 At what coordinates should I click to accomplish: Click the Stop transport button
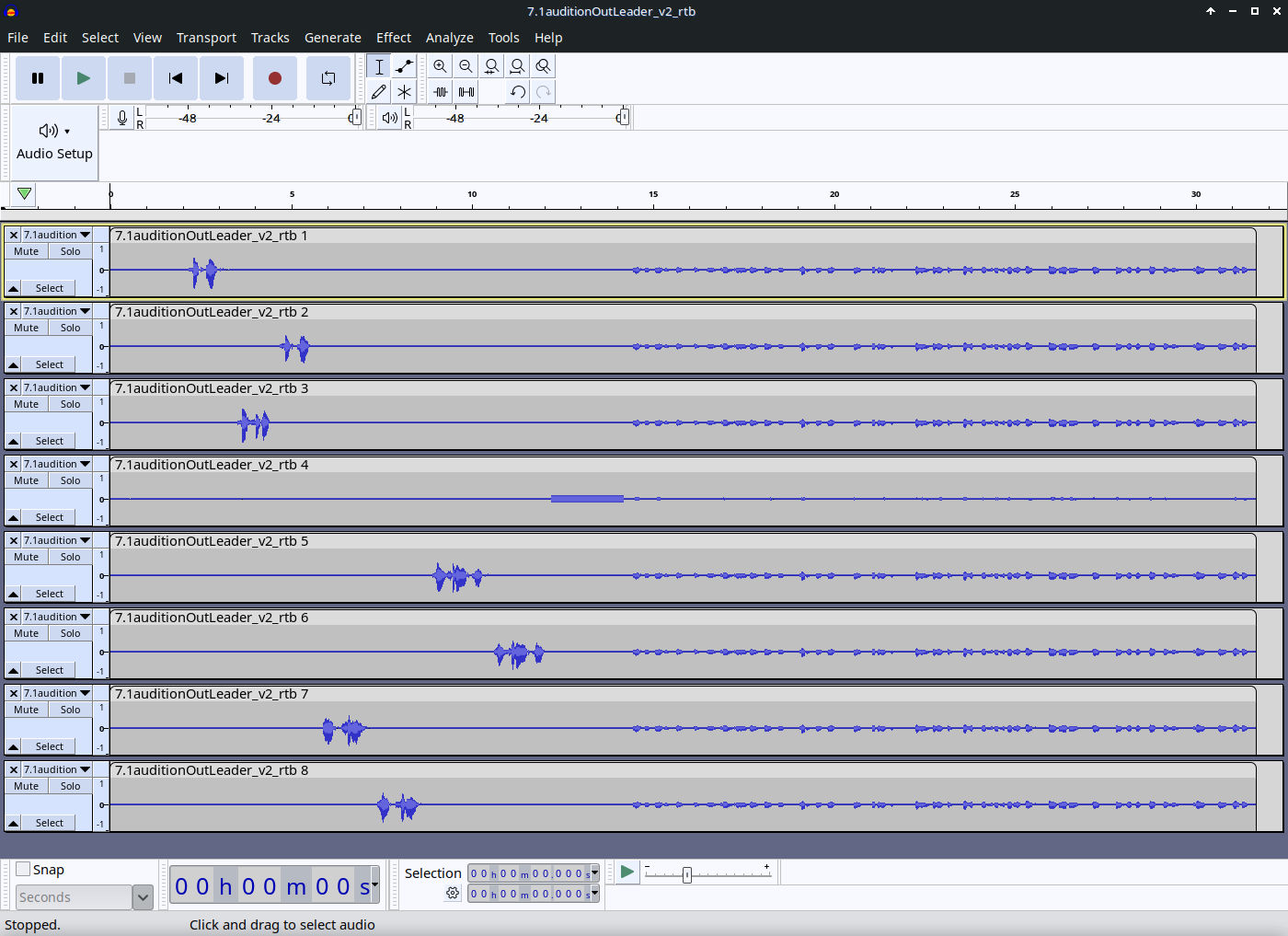click(x=130, y=78)
